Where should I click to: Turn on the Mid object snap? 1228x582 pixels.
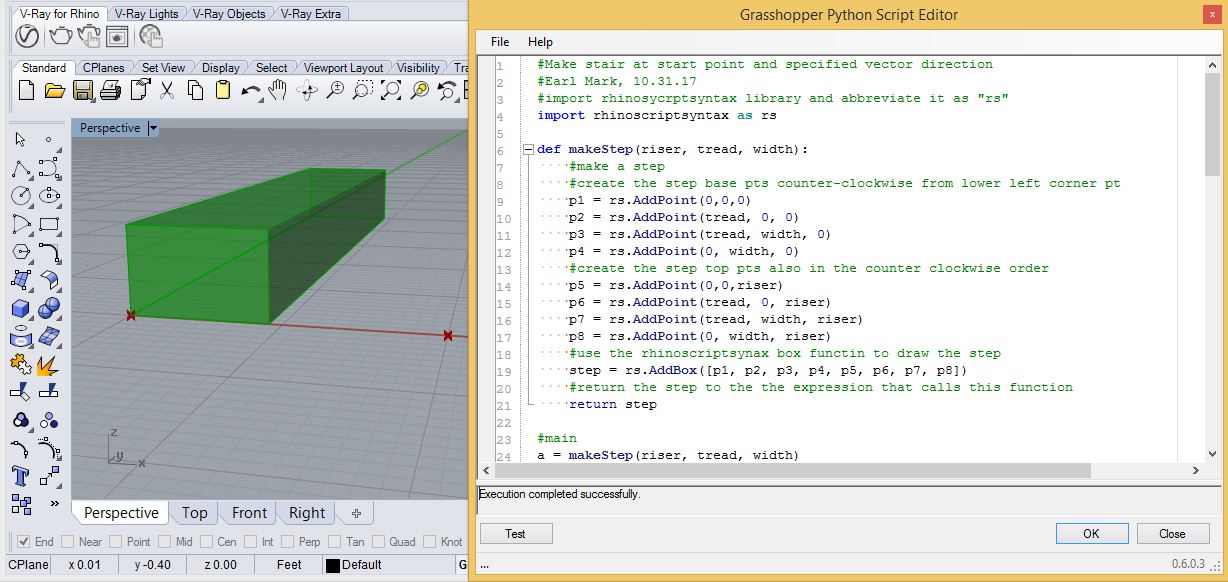pyautogui.click(x=164, y=542)
